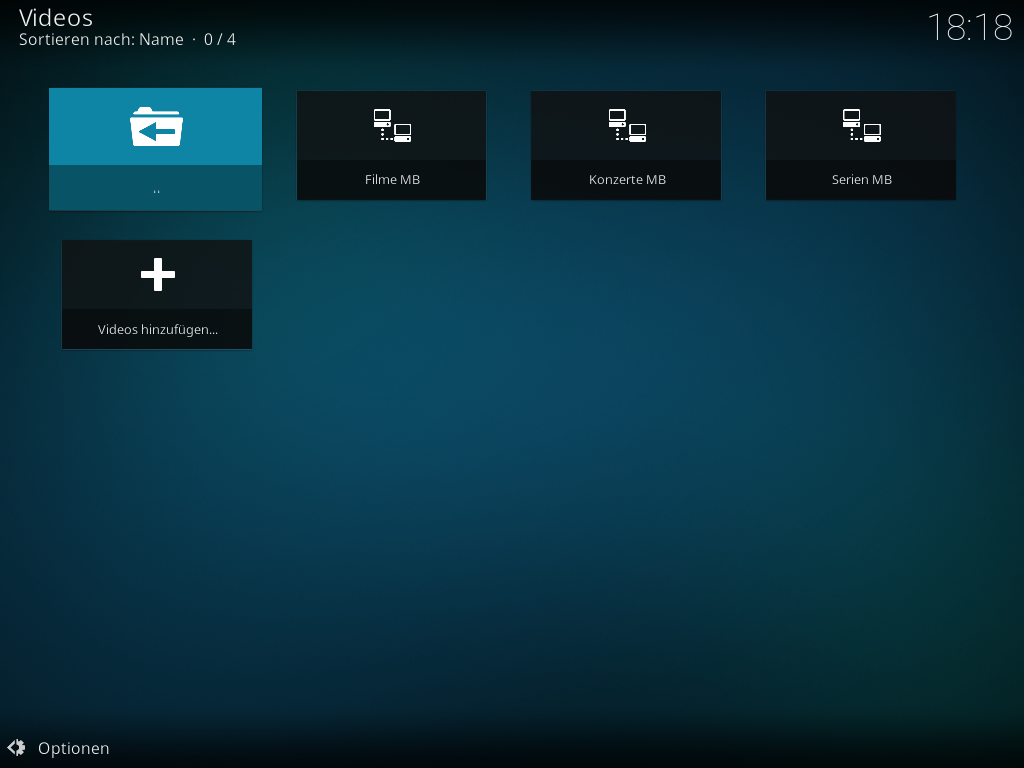1024x768 pixels.
Task: Click the '..' parent directory label
Action: (x=156, y=191)
